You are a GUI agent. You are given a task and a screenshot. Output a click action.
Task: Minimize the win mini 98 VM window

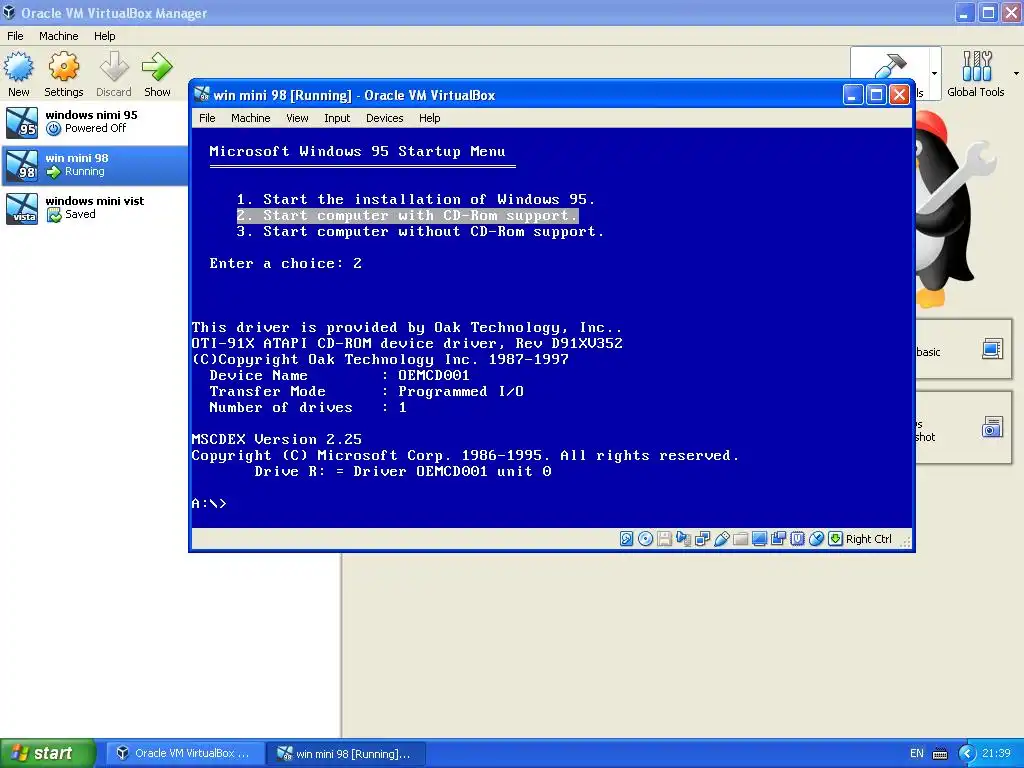point(852,95)
